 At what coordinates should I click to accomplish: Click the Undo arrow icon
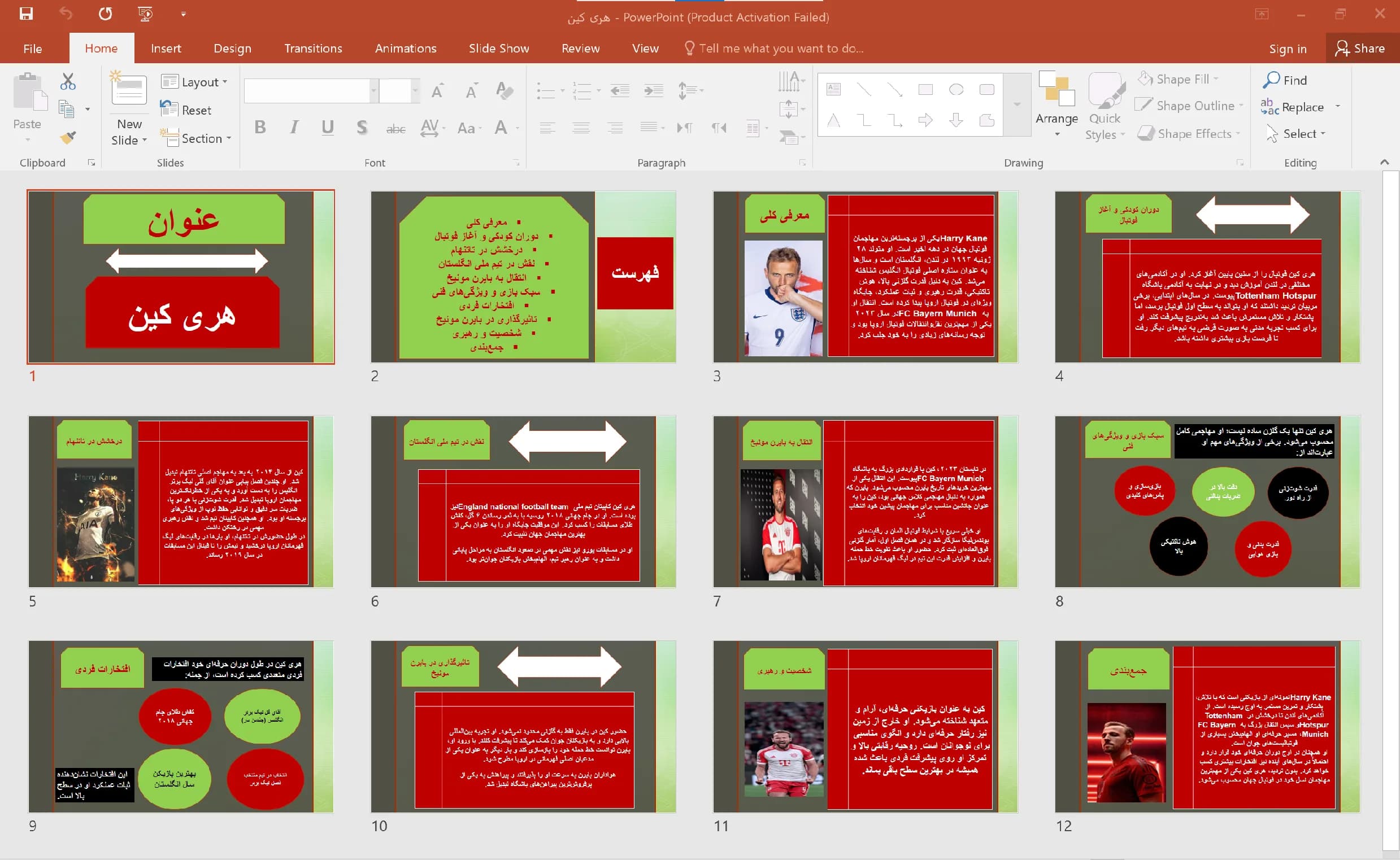click(66, 14)
